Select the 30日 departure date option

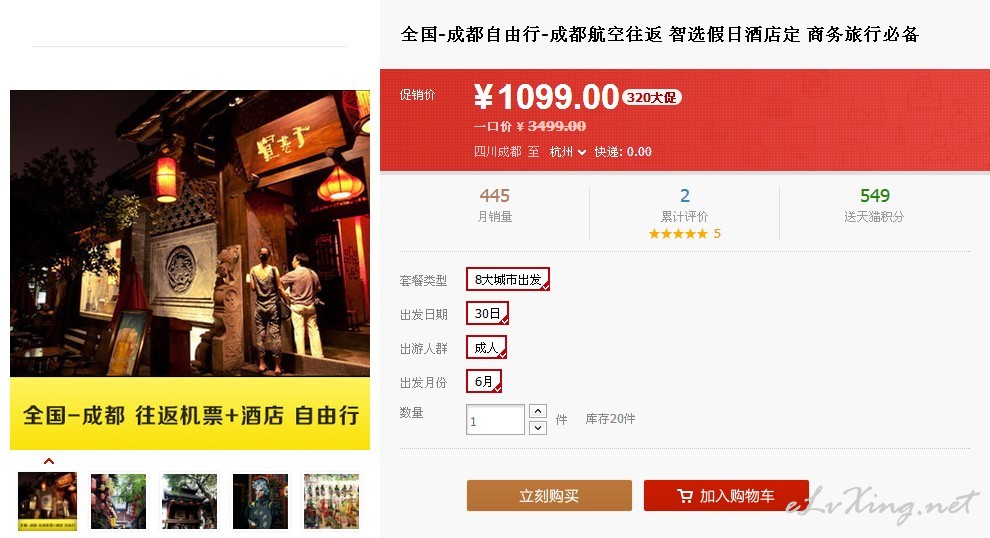click(x=487, y=313)
